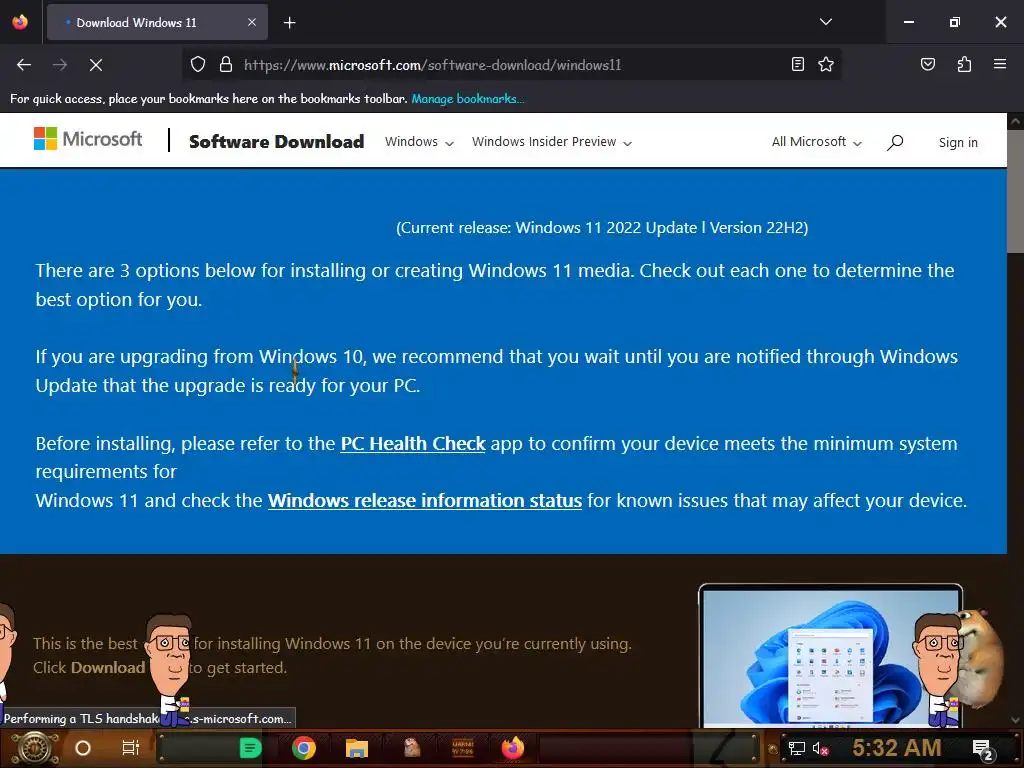Screen dimensions: 1024x768
Task: Open the Manage bookmarks link
Action: tap(468, 99)
